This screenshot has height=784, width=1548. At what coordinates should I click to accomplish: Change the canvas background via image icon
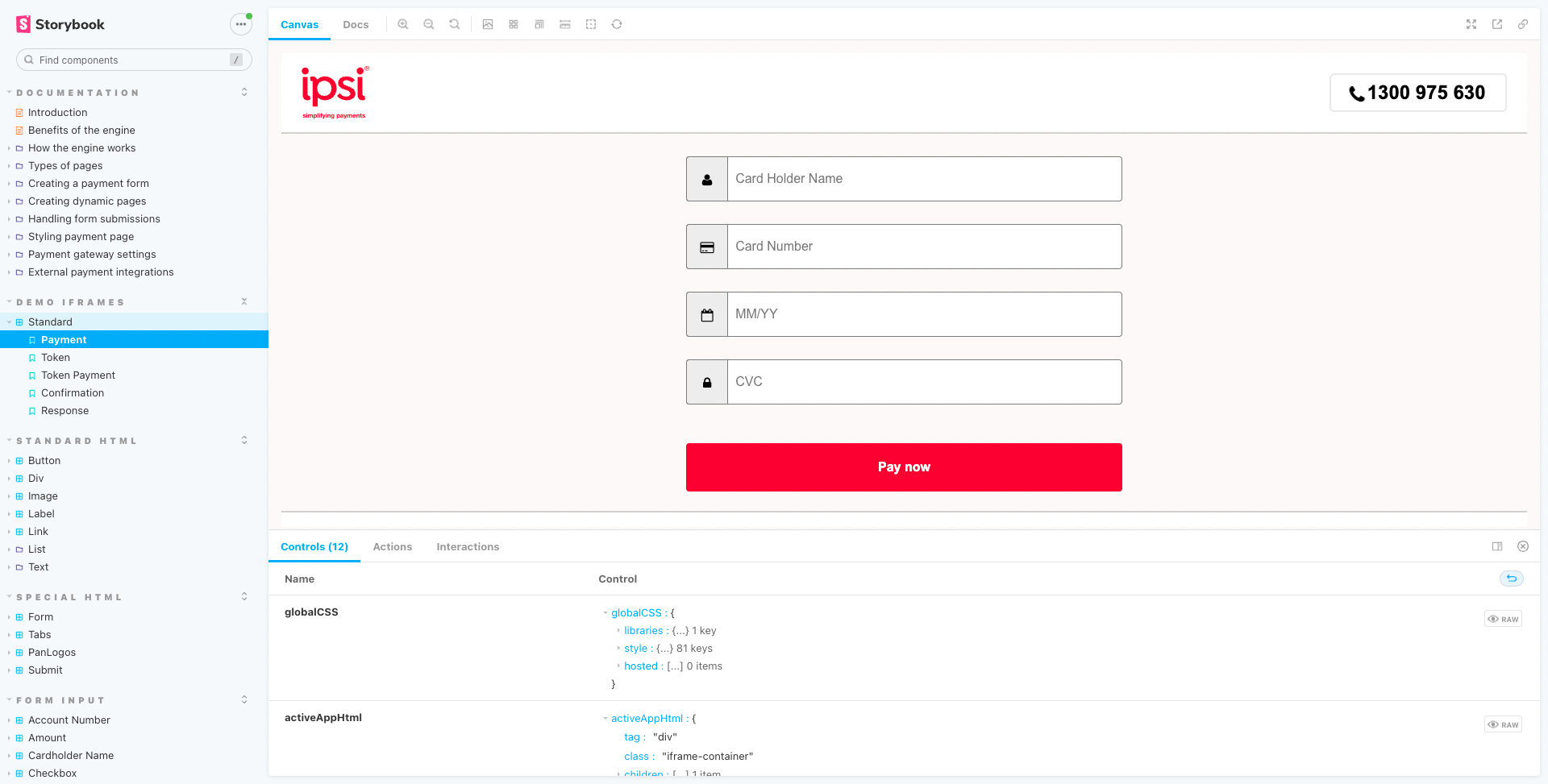pyautogui.click(x=488, y=24)
